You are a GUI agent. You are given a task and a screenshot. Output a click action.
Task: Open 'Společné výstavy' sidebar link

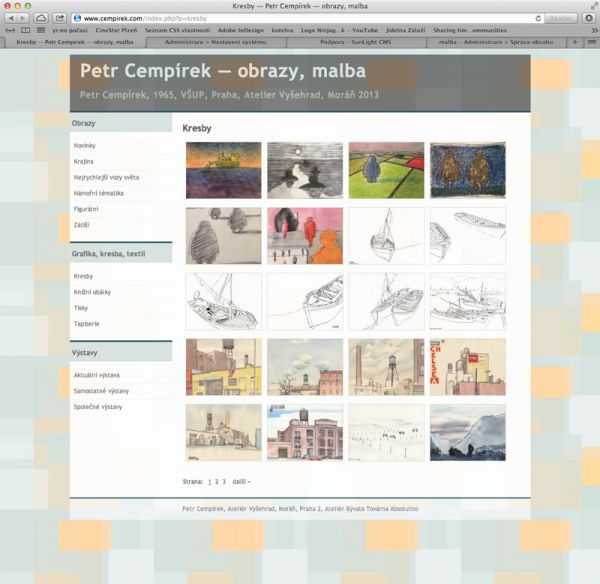tap(98, 407)
